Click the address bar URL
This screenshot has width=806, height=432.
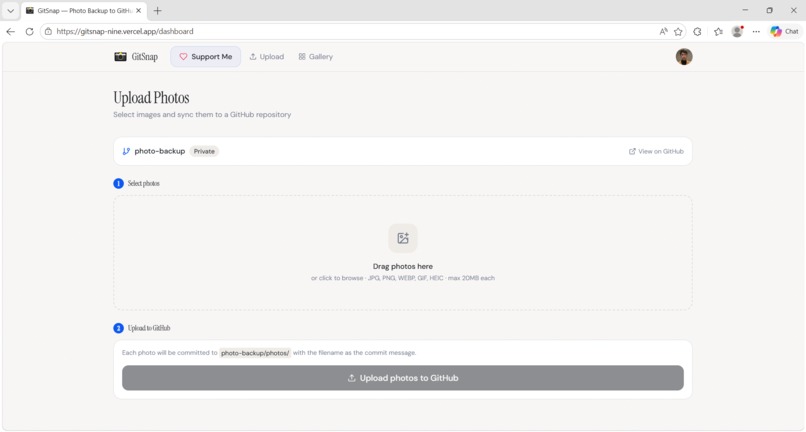[x=125, y=31]
